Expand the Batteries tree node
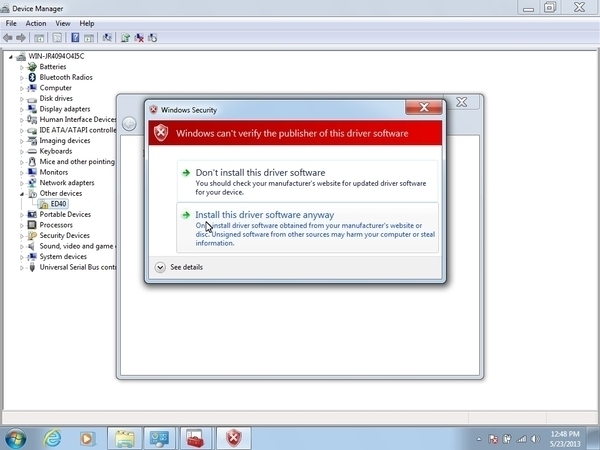This screenshot has width=600, height=450. [22, 66]
